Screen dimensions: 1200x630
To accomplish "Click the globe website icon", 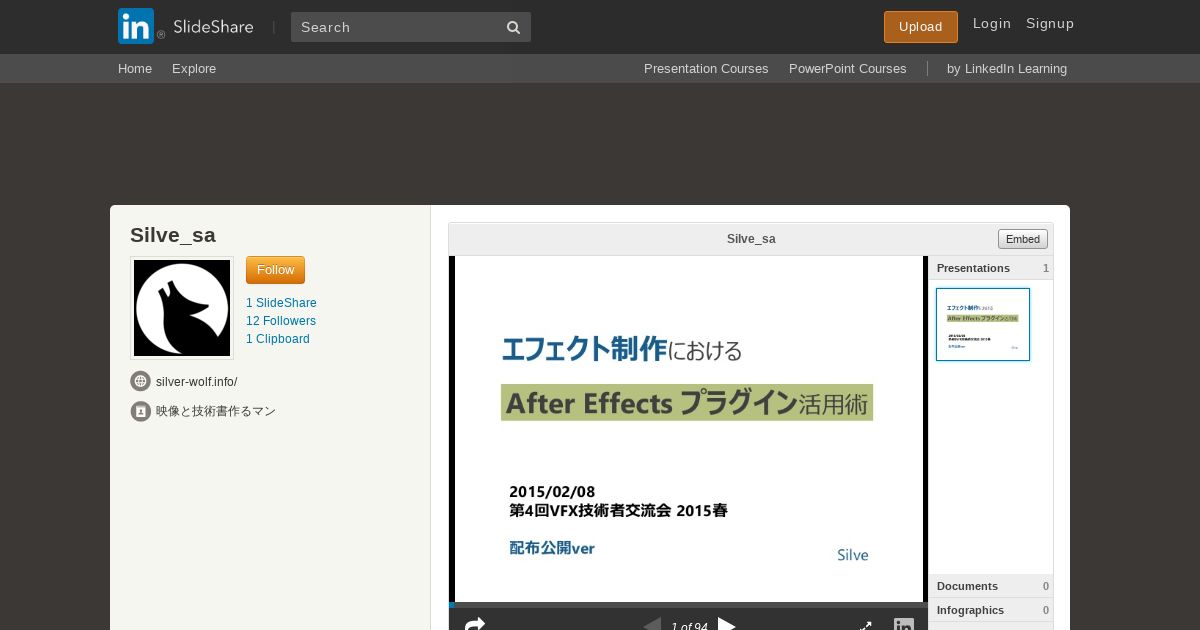I will pos(141,381).
